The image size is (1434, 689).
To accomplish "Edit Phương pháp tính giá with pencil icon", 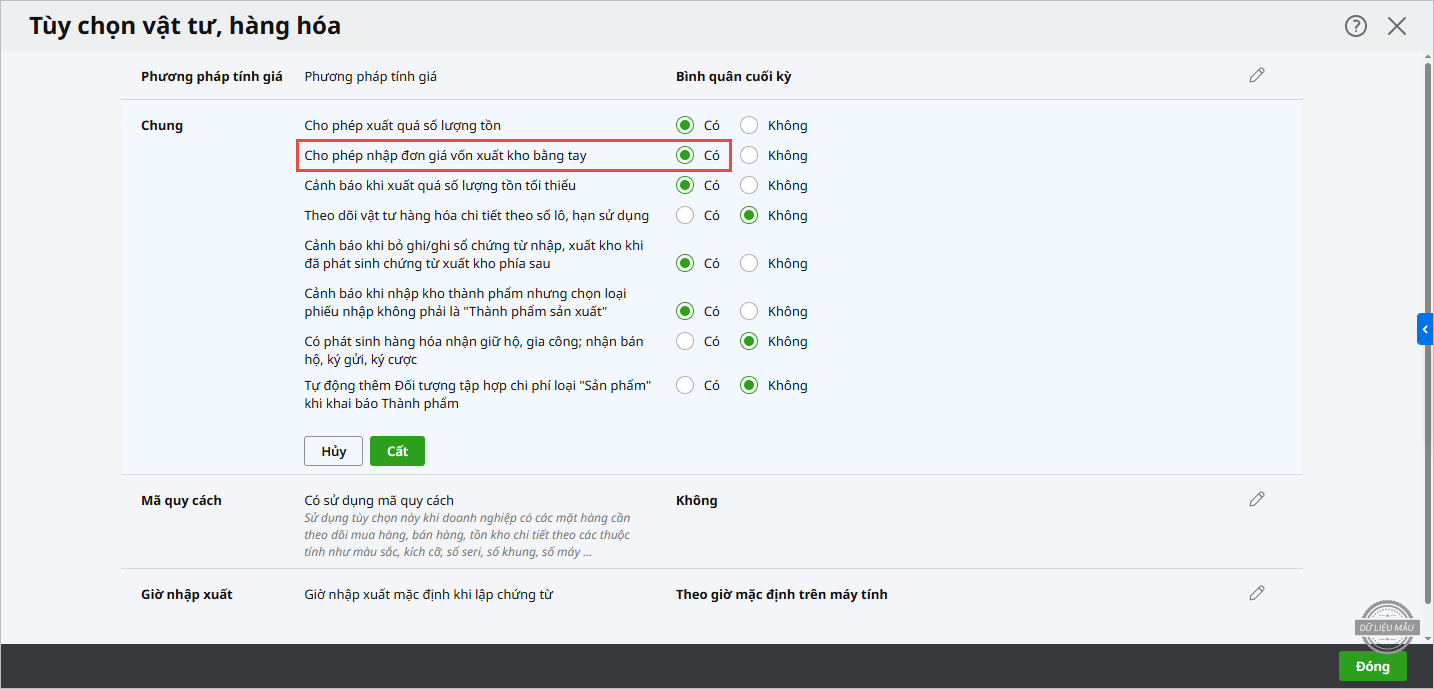I will 1257,76.
